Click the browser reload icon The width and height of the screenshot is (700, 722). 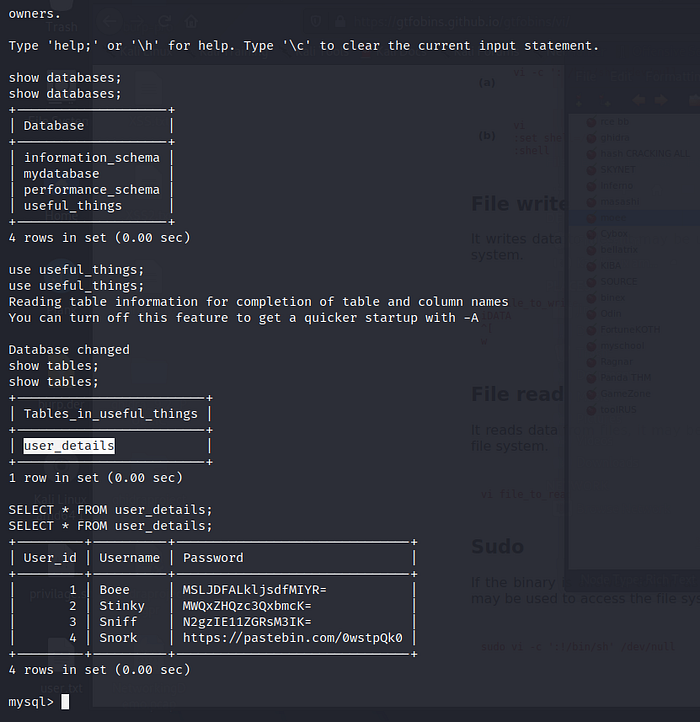point(166,22)
